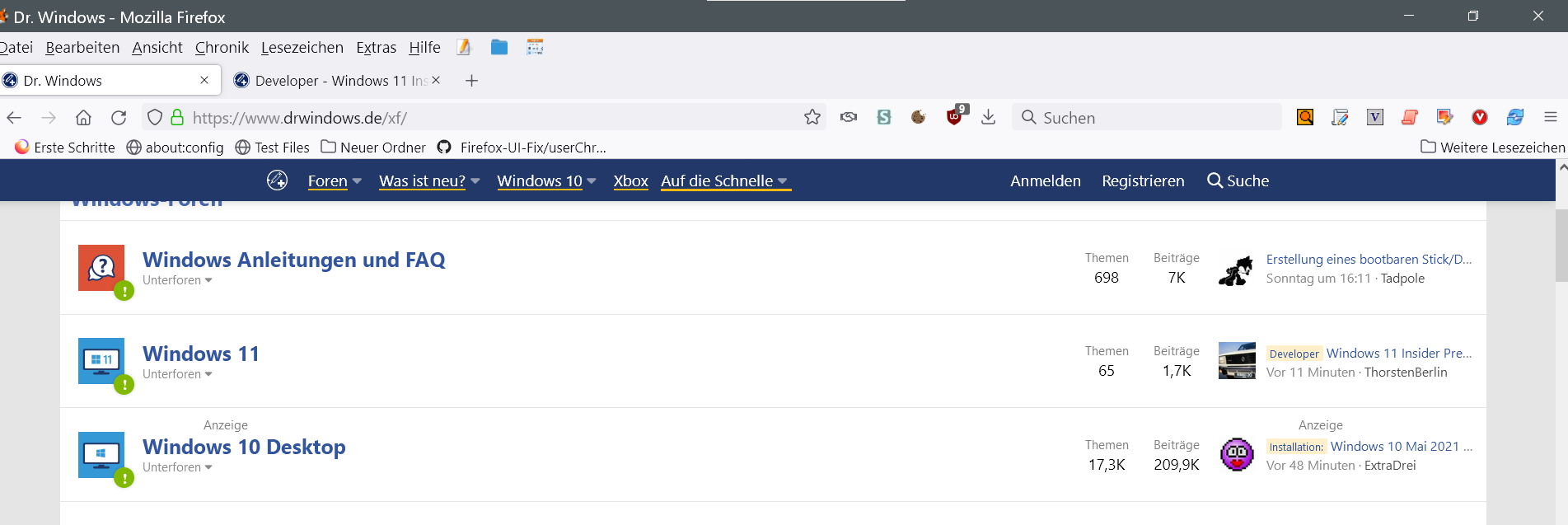Click the orange magnifier extension icon
The height and width of the screenshot is (525, 1568).
pyautogui.click(x=1305, y=117)
